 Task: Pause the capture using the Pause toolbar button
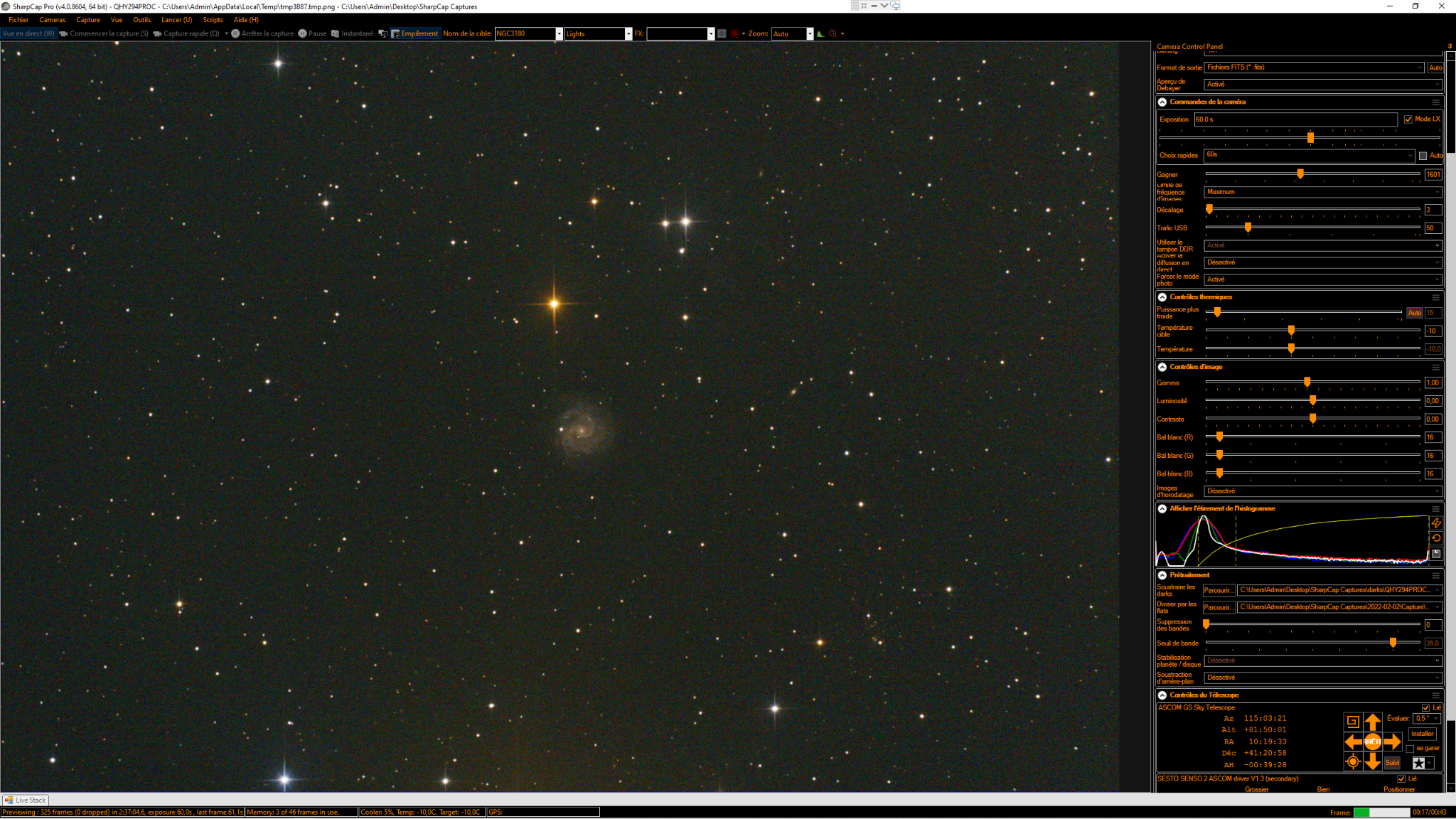pos(312,33)
